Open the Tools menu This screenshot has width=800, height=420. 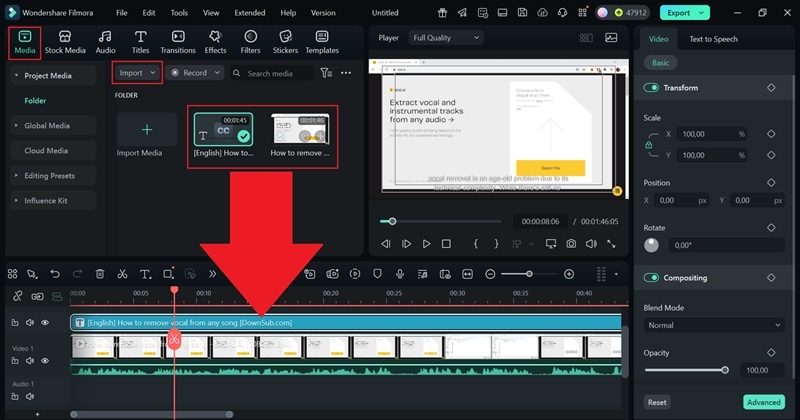[179, 13]
